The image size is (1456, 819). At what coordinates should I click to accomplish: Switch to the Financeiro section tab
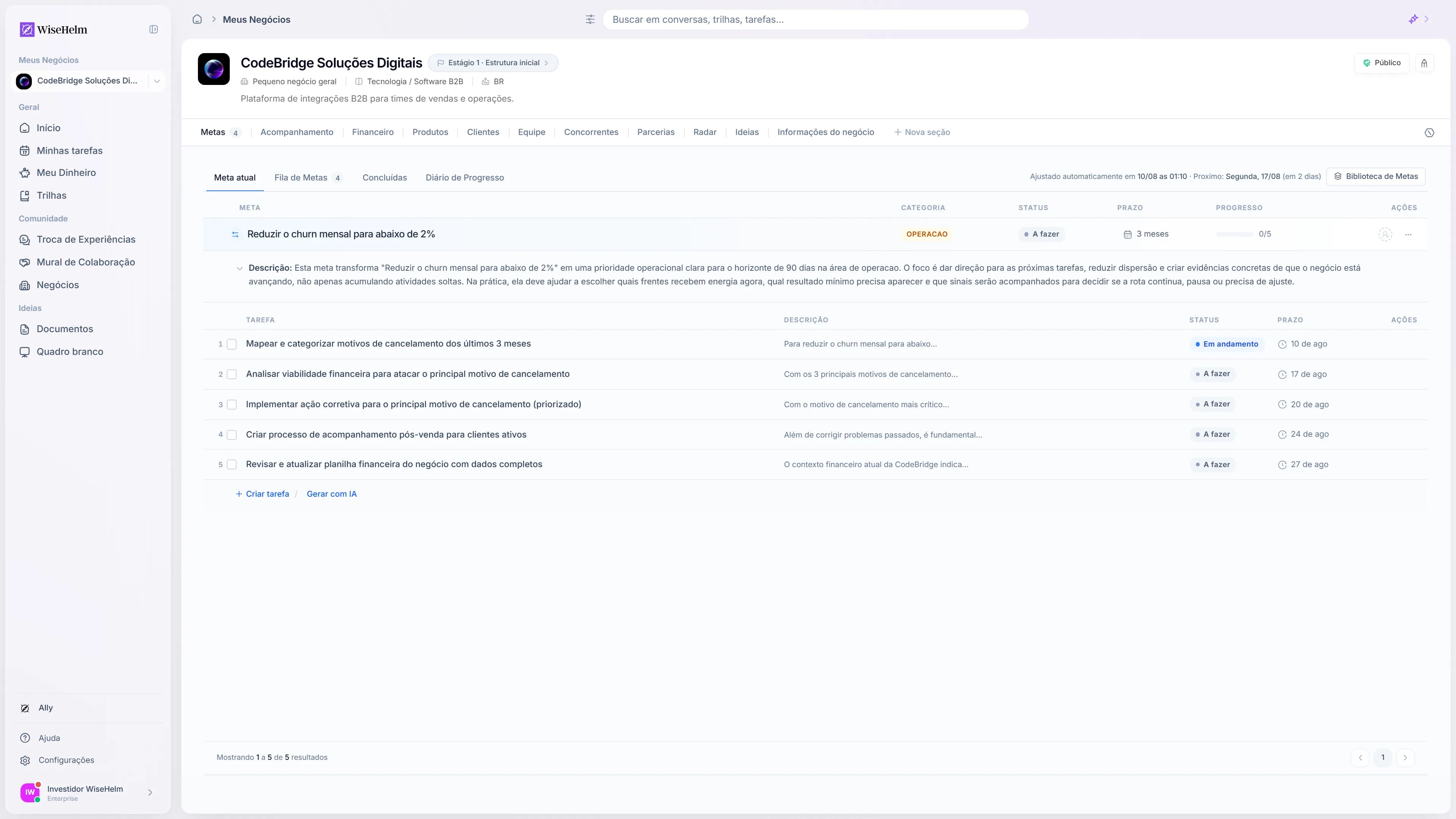(373, 132)
